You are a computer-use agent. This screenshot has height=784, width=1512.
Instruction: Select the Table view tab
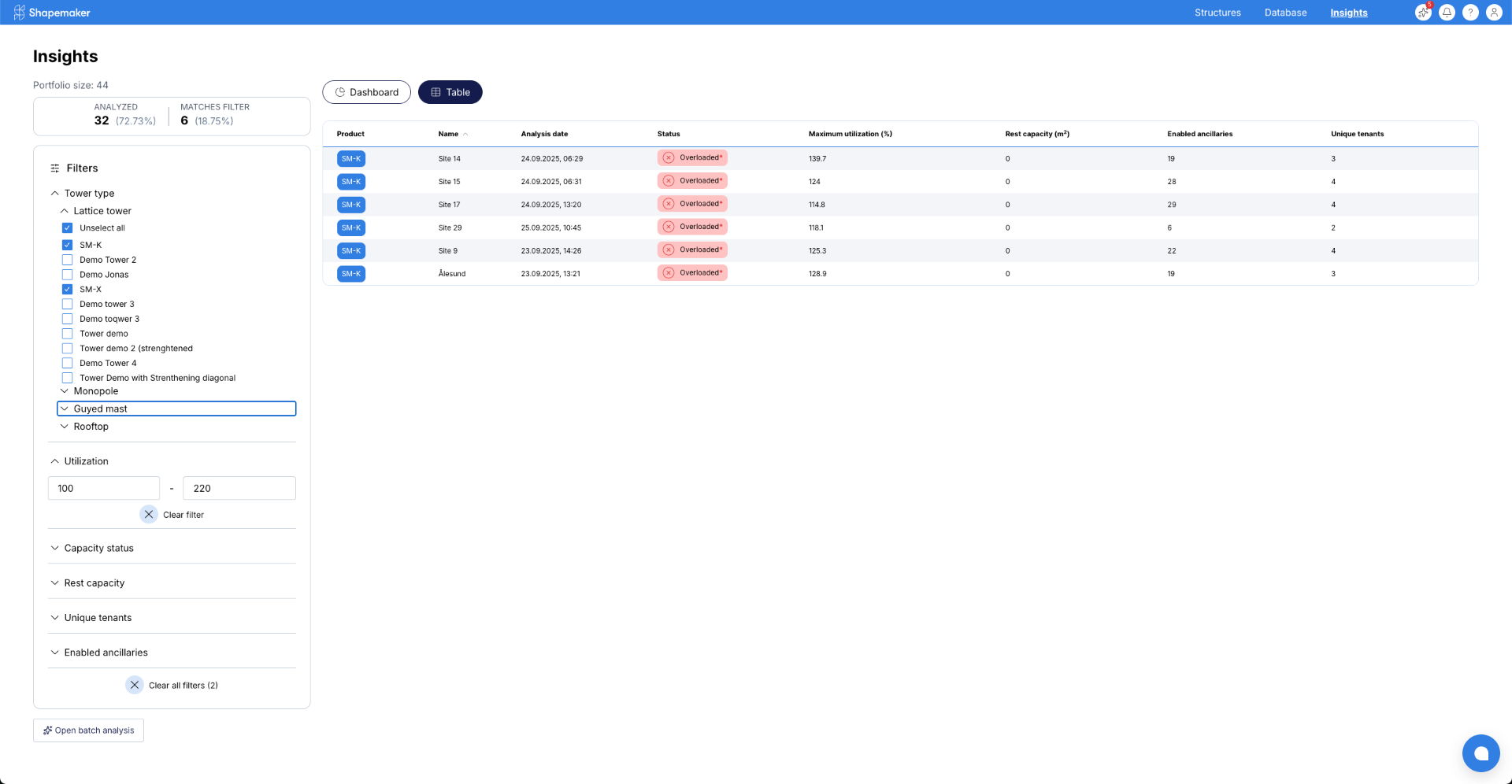pos(450,92)
